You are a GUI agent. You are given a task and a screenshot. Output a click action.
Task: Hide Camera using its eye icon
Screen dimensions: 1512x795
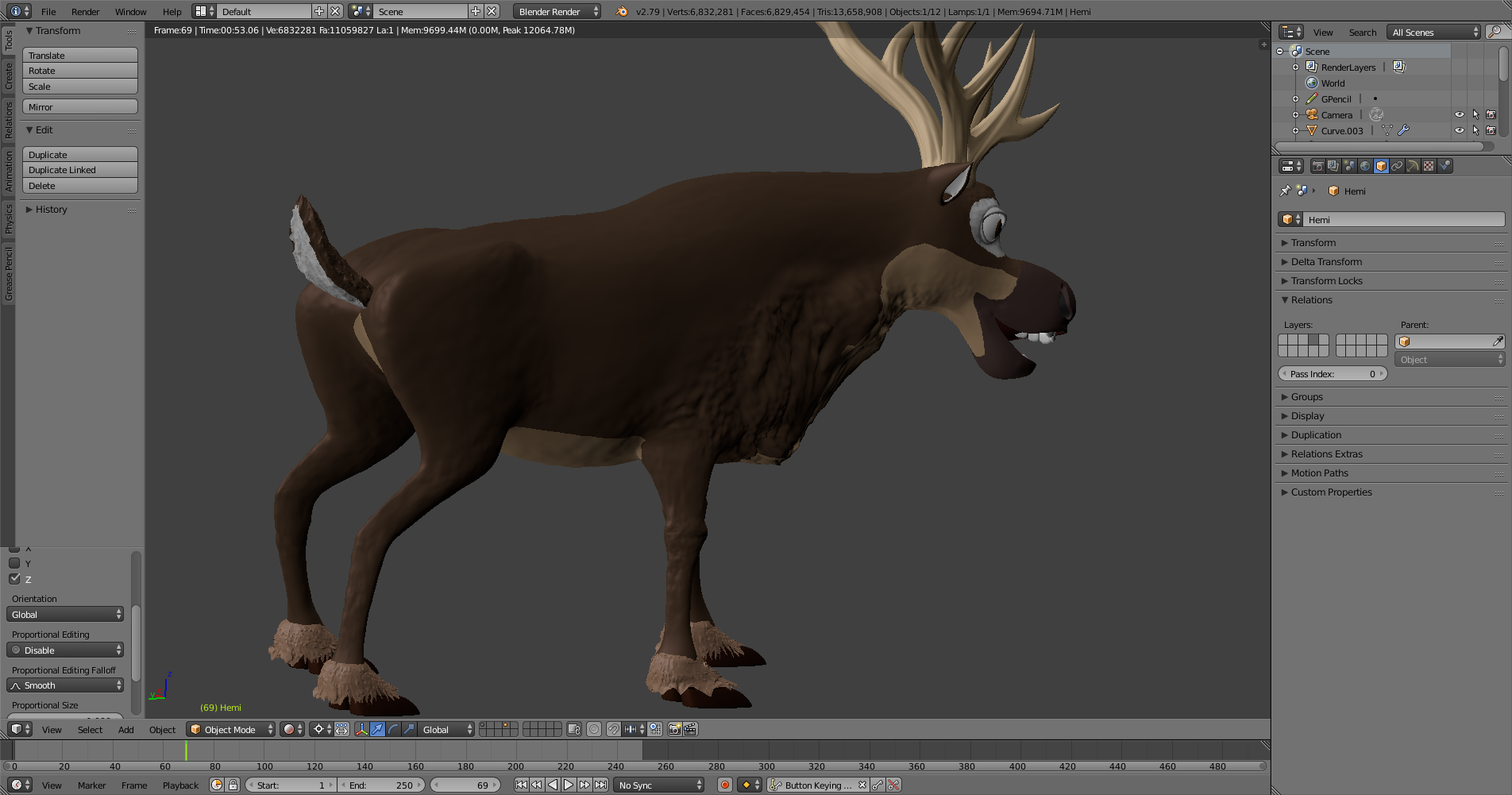1460,114
